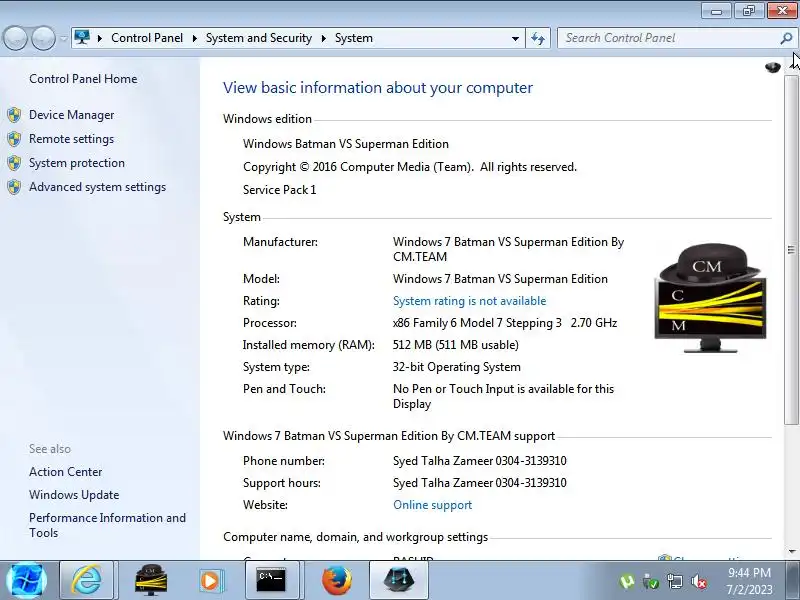The height and width of the screenshot is (600, 800).
Task: Click the System protection shield icon
Action: click(14, 163)
